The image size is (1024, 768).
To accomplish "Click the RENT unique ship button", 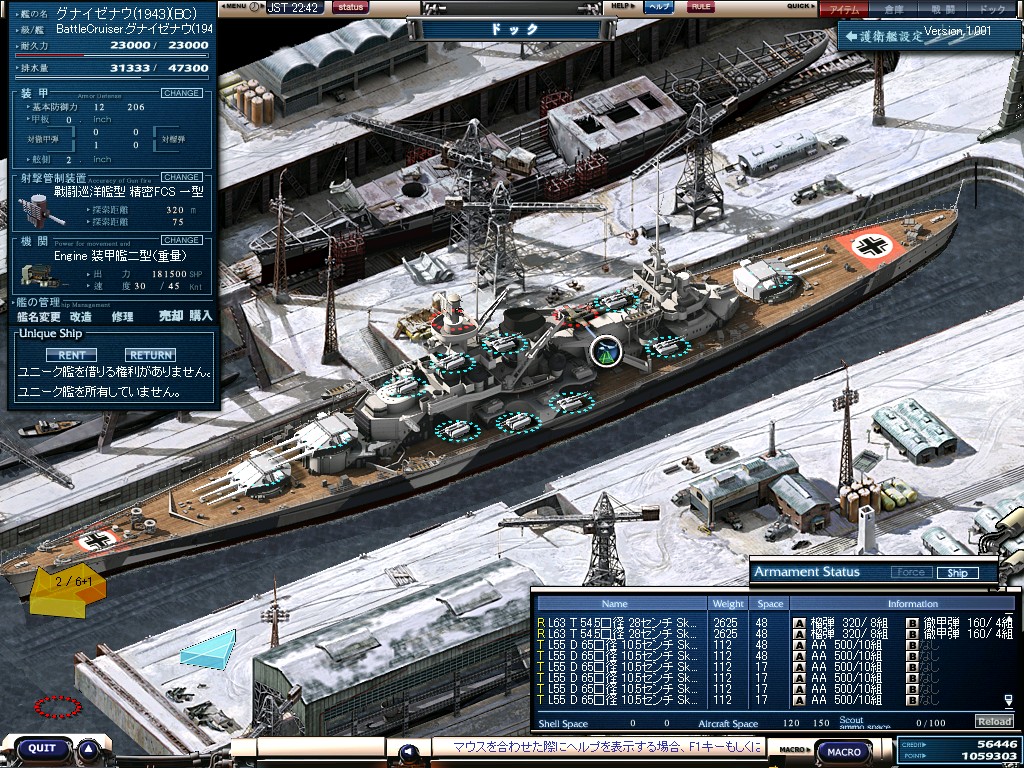I will pos(71,355).
